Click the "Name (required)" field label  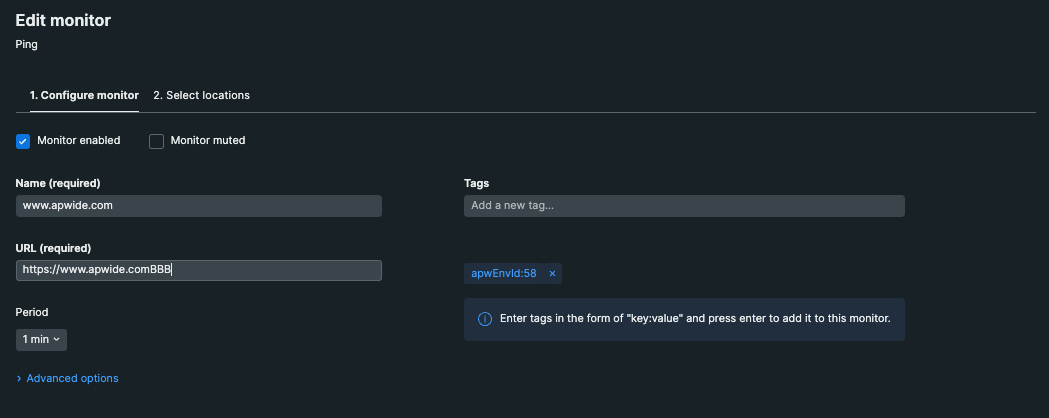58,184
